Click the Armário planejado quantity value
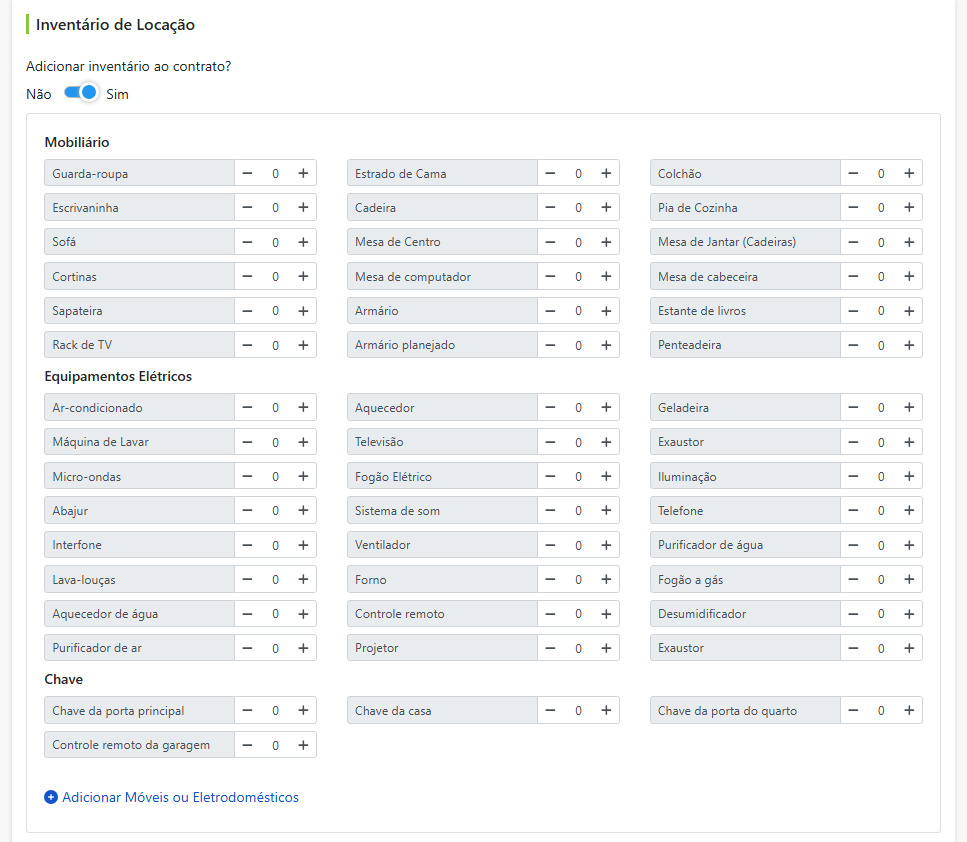 click(x=578, y=345)
